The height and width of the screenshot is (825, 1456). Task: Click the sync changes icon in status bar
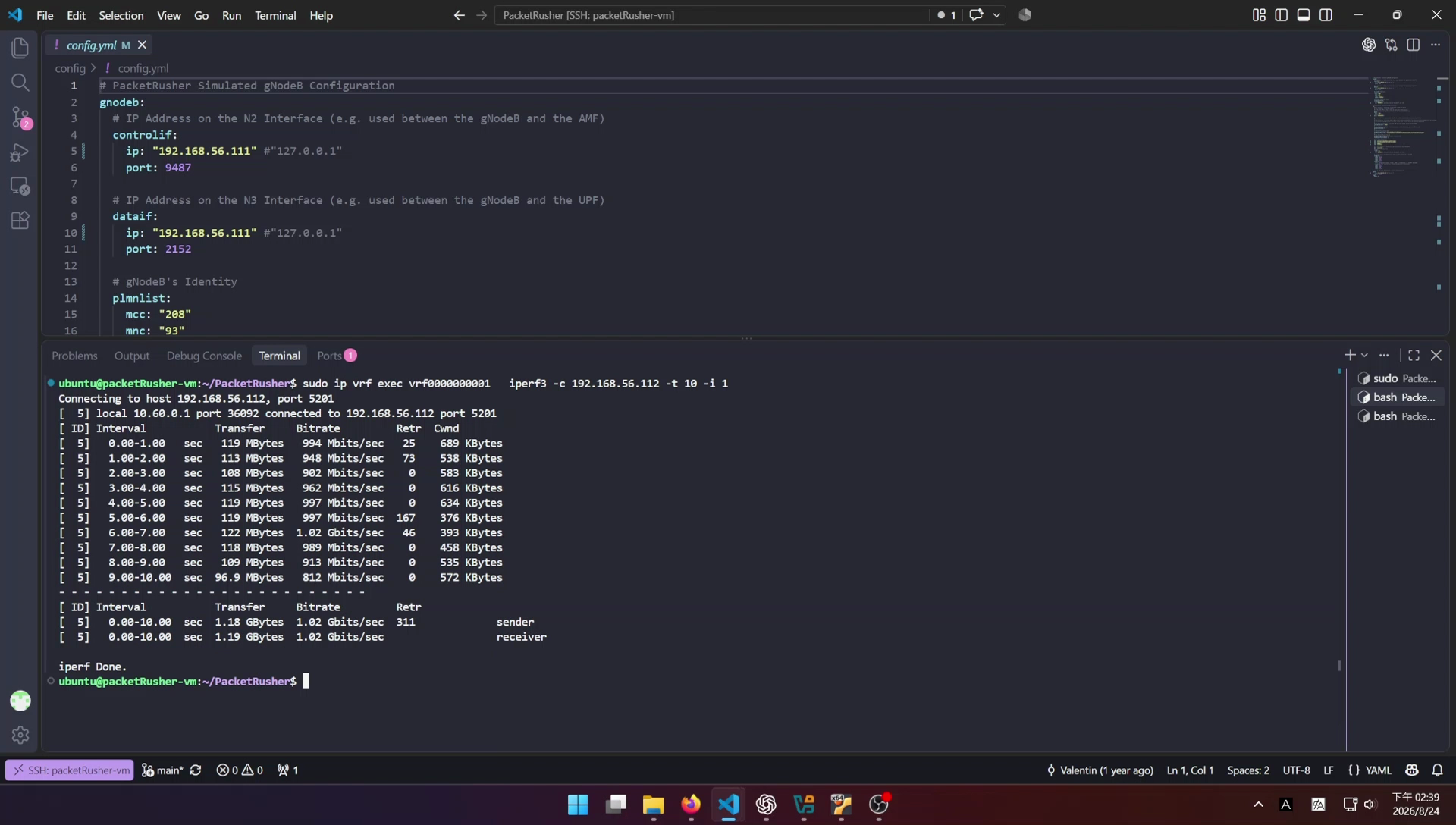196,770
